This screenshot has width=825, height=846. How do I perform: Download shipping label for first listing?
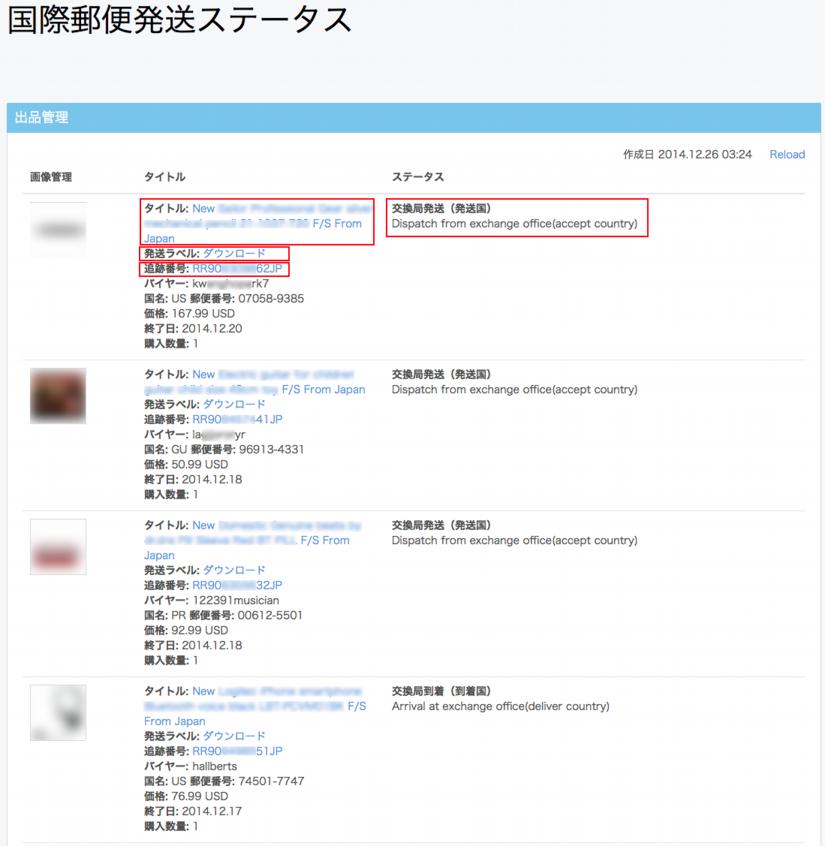tap(234, 254)
